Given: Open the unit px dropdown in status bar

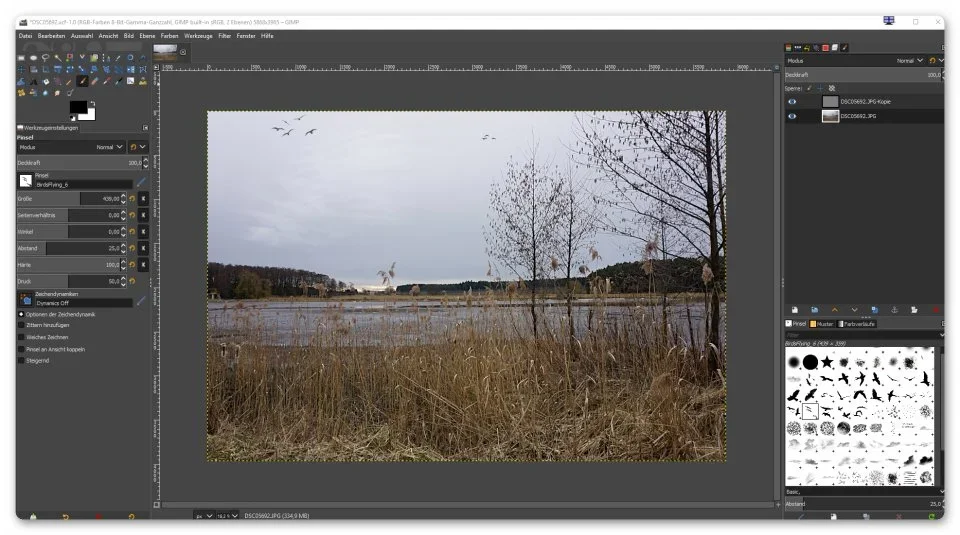Looking at the screenshot, I should [x=204, y=516].
